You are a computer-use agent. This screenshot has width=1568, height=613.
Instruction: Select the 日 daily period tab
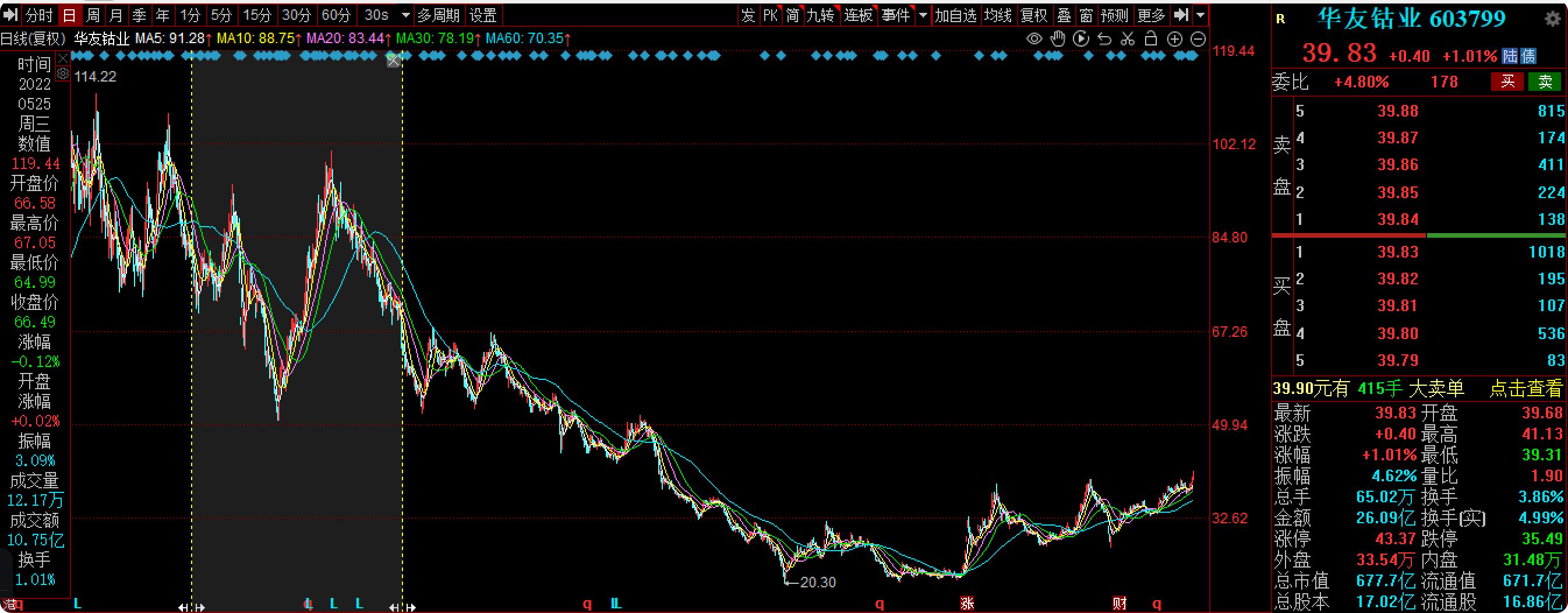tap(69, 15)
